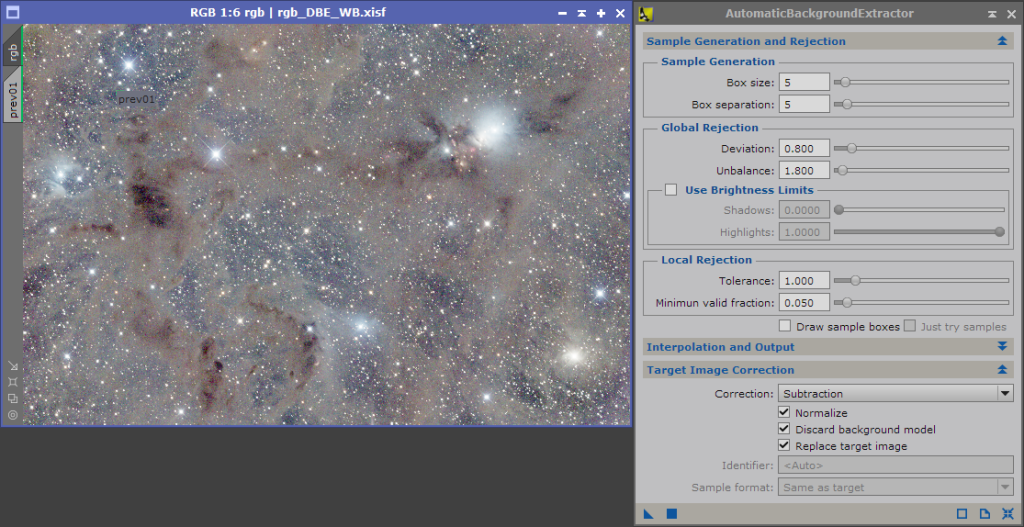Toggle Discard background model checkbox
Screen dimensions: 1024x527
coord(784,429)
